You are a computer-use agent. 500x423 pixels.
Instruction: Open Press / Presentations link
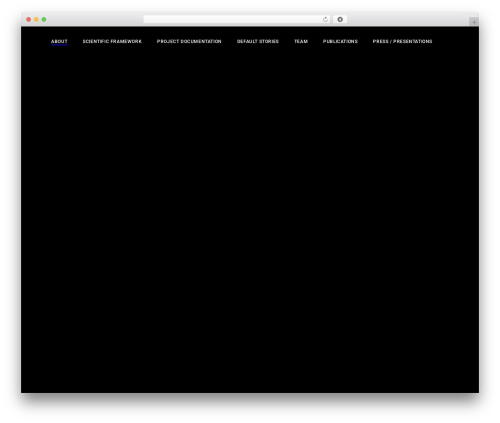(402, 41)
